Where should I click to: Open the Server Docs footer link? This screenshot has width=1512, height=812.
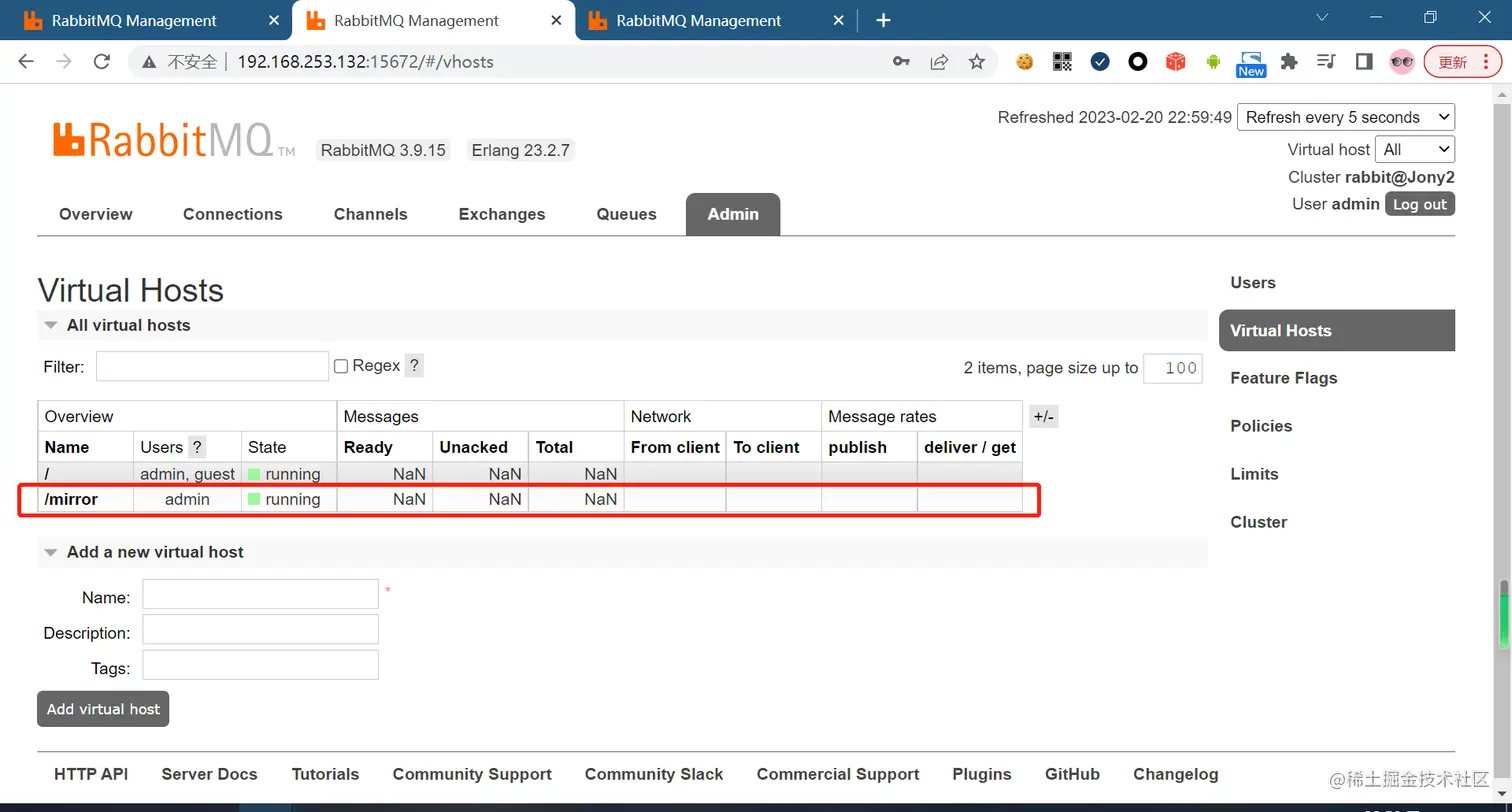tap(209, 774)
